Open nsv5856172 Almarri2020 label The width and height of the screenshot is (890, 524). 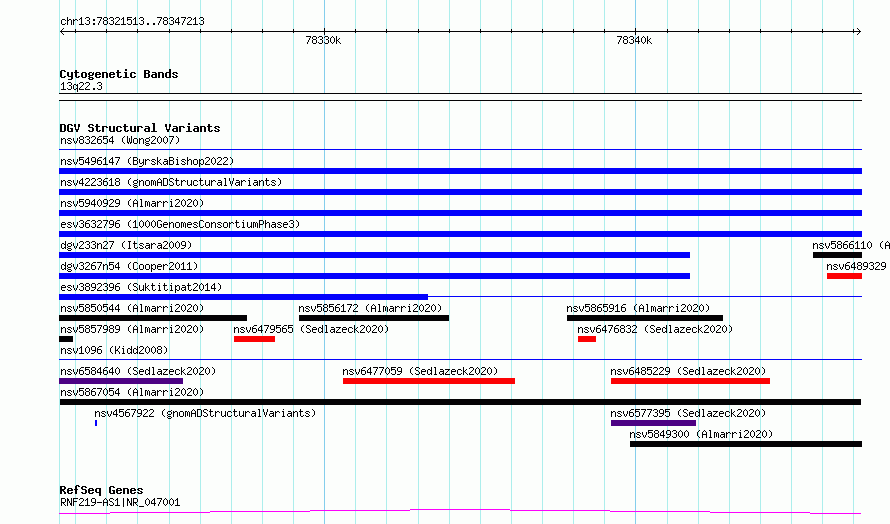[370, 308]
